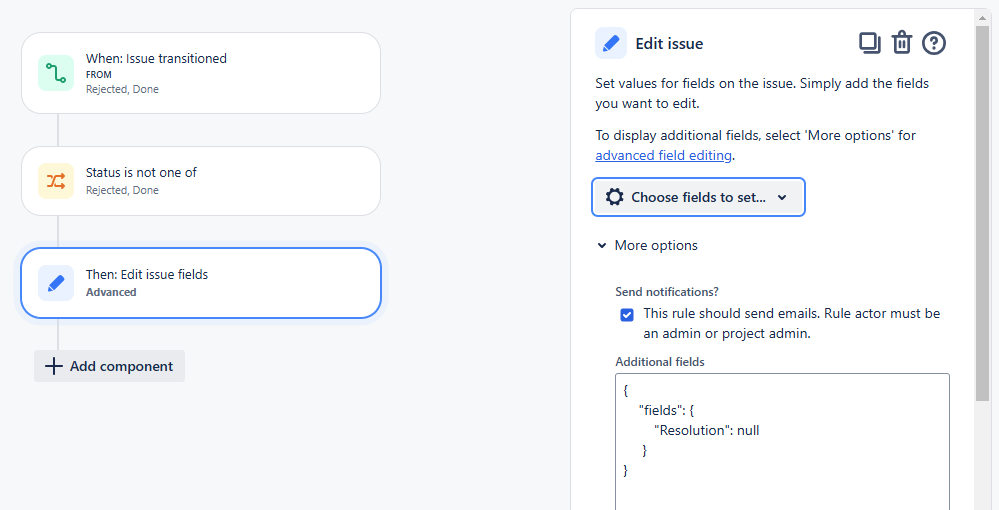Click the plus icon beside Add component
Viewport: 999px width, 510px height.
(x=54, y=366)
